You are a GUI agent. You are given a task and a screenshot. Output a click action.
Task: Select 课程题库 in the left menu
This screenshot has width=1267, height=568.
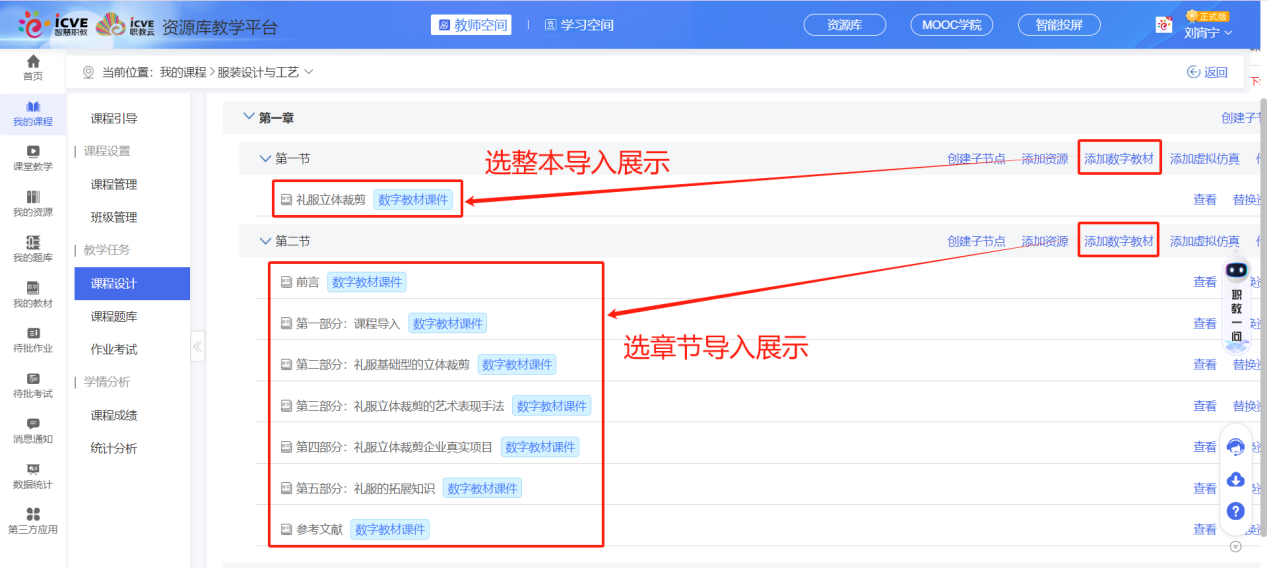pos(114,316)
